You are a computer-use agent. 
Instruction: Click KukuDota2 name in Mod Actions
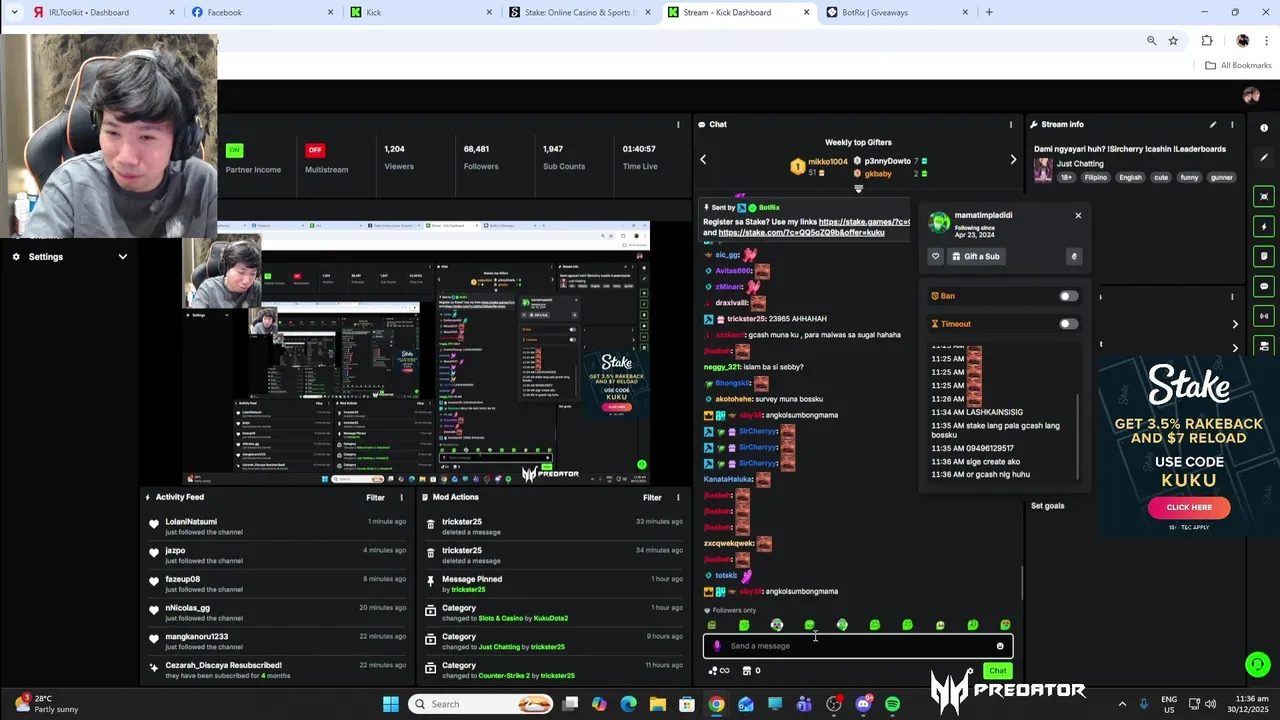(x=550, y=619)
